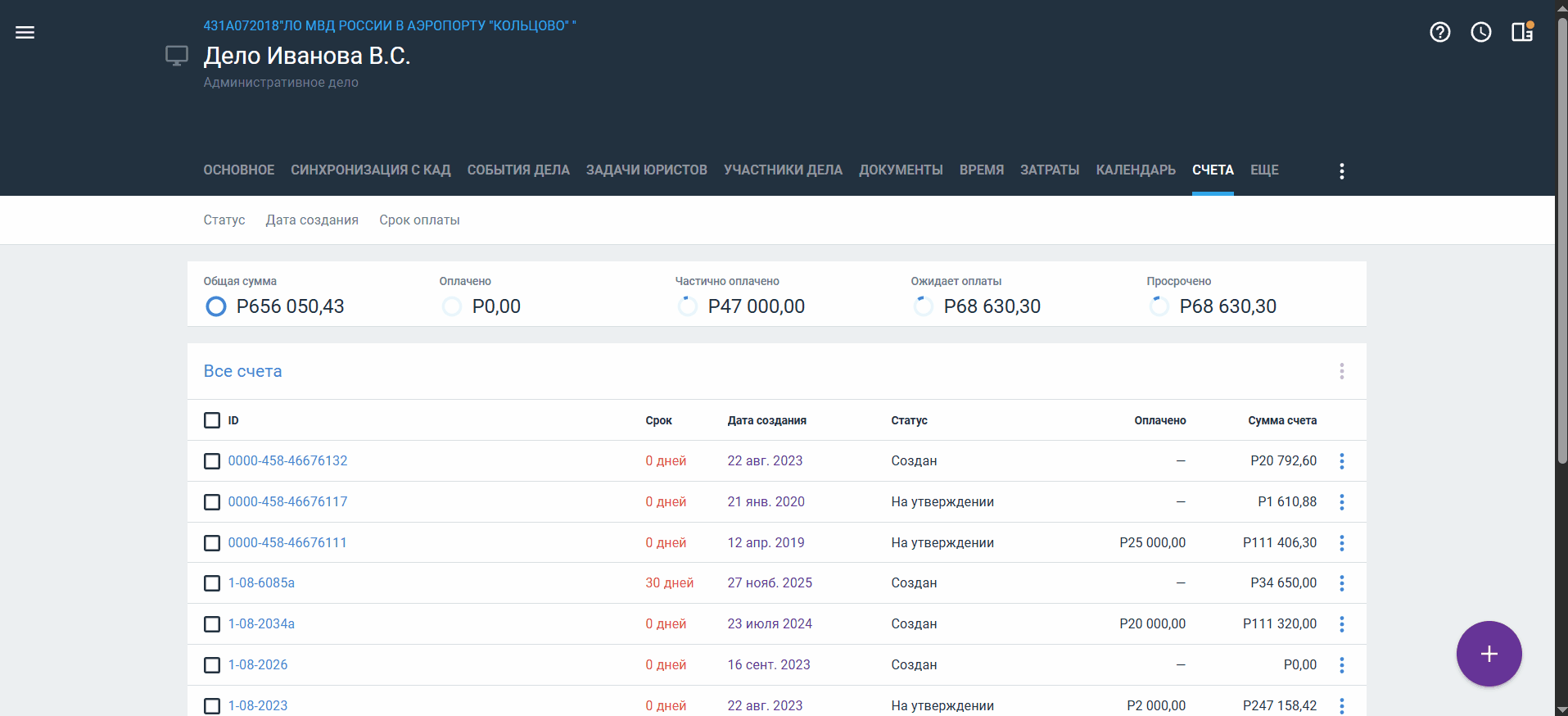Check the box for invoice 0000-458-46676117

pos(212,502)
